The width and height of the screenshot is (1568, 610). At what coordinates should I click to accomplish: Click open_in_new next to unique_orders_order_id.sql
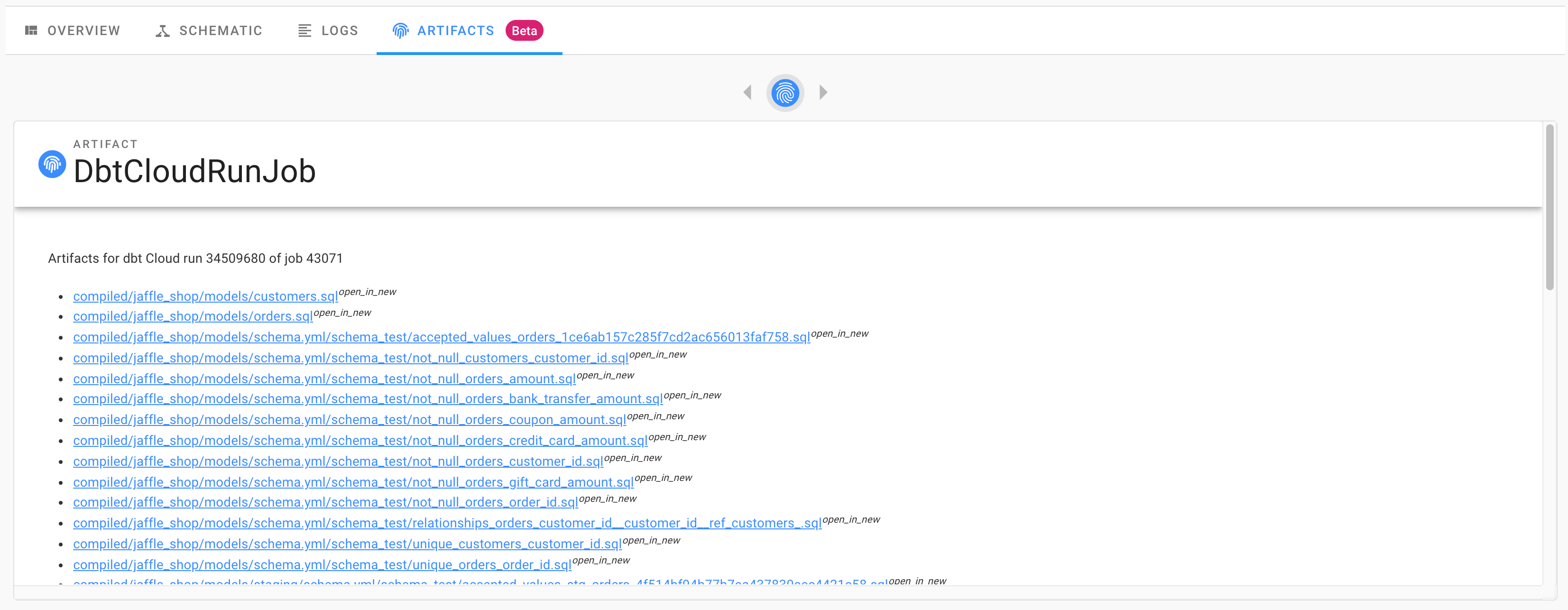pos(601,561)
